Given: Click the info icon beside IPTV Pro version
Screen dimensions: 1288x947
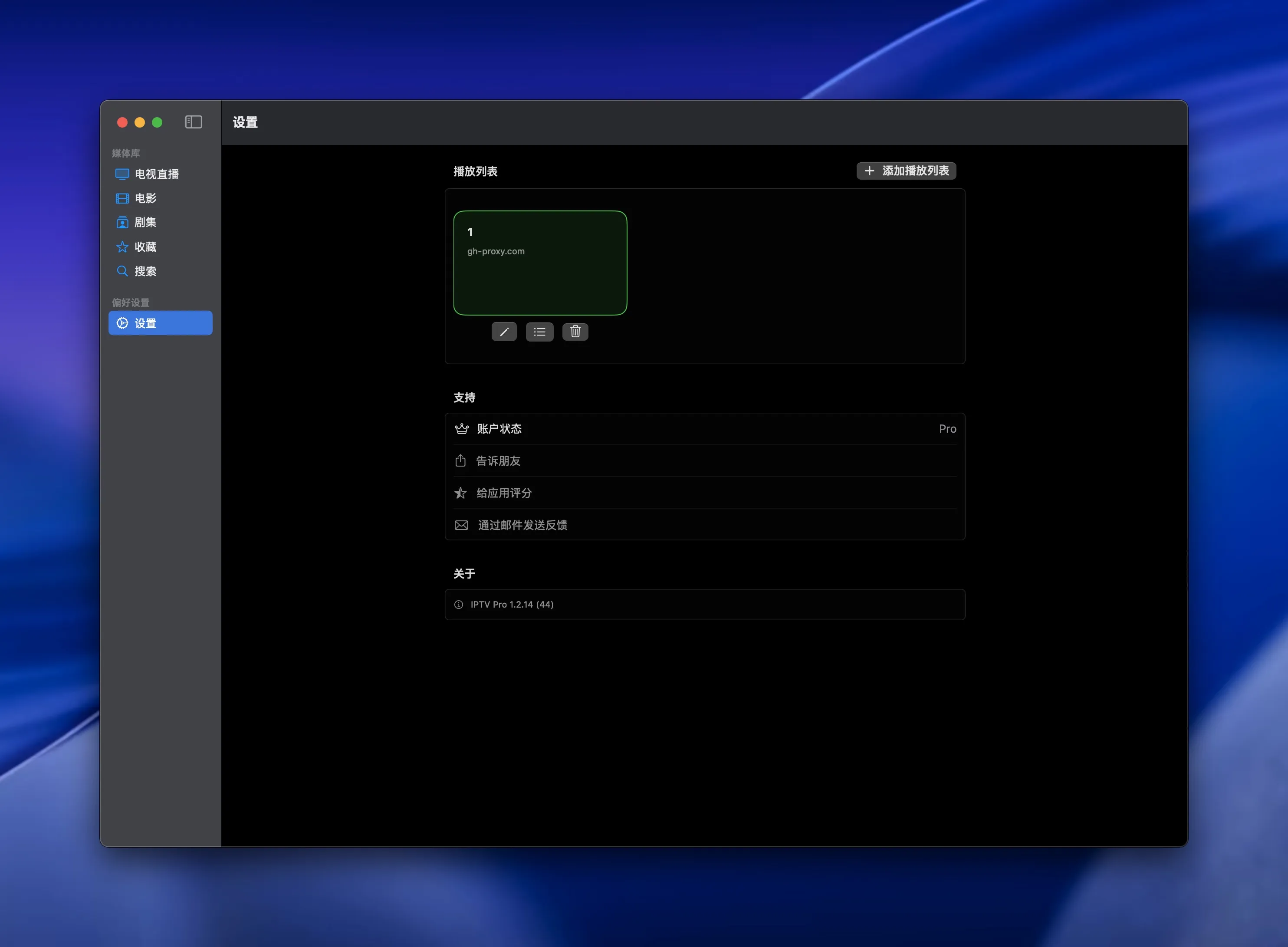Looking at the screenshot, I should pyautogui.click(x=459, y=605).
